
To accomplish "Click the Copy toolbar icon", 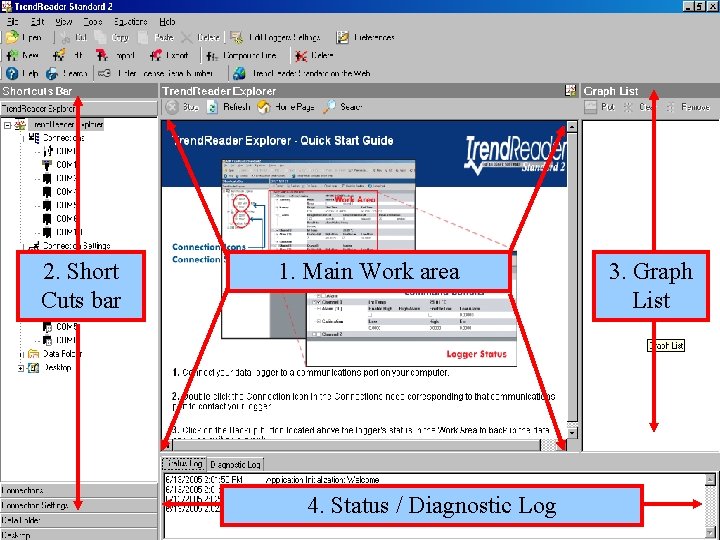I will [x=100, y=37].
